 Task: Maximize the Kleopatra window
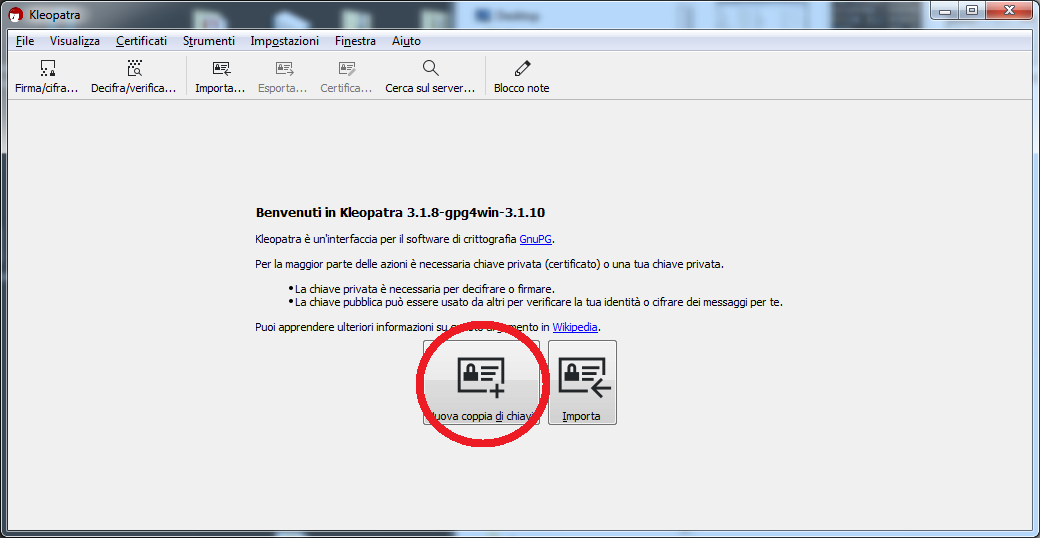tap(971, 10)
